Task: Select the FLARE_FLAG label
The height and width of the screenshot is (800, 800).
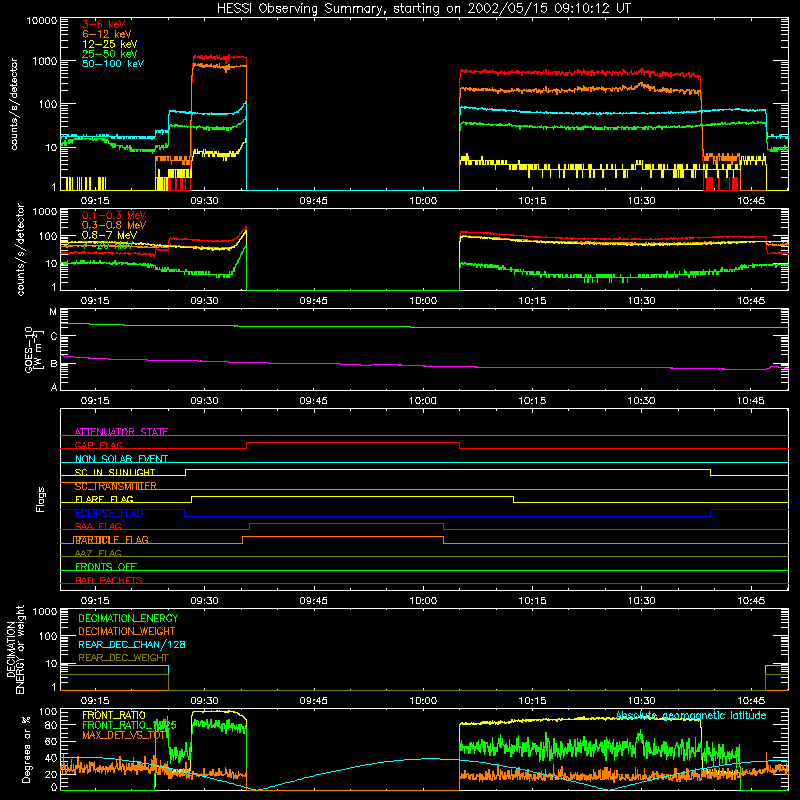Action: point(104,499)
